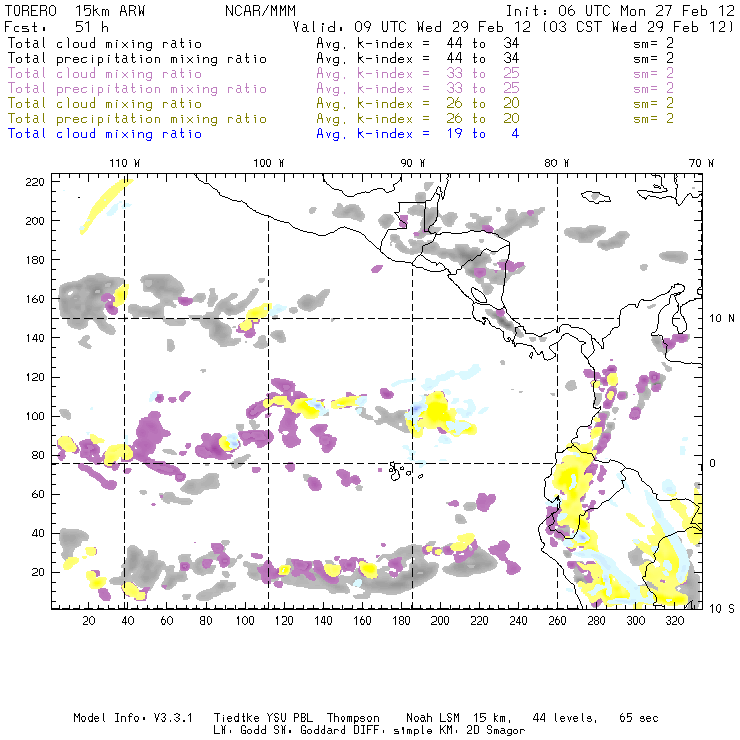The image size is (740, 740).
Task: Select "Tiedtke YSU PBL" in footer
Action: pyautogui.click(x=263, y=718)
